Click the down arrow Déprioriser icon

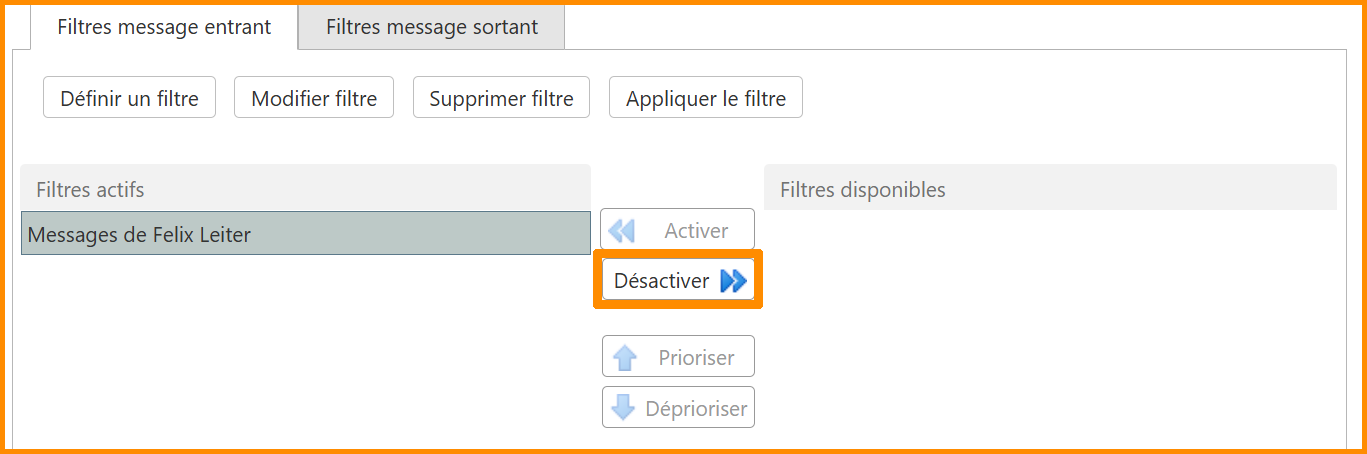[623, 408]
